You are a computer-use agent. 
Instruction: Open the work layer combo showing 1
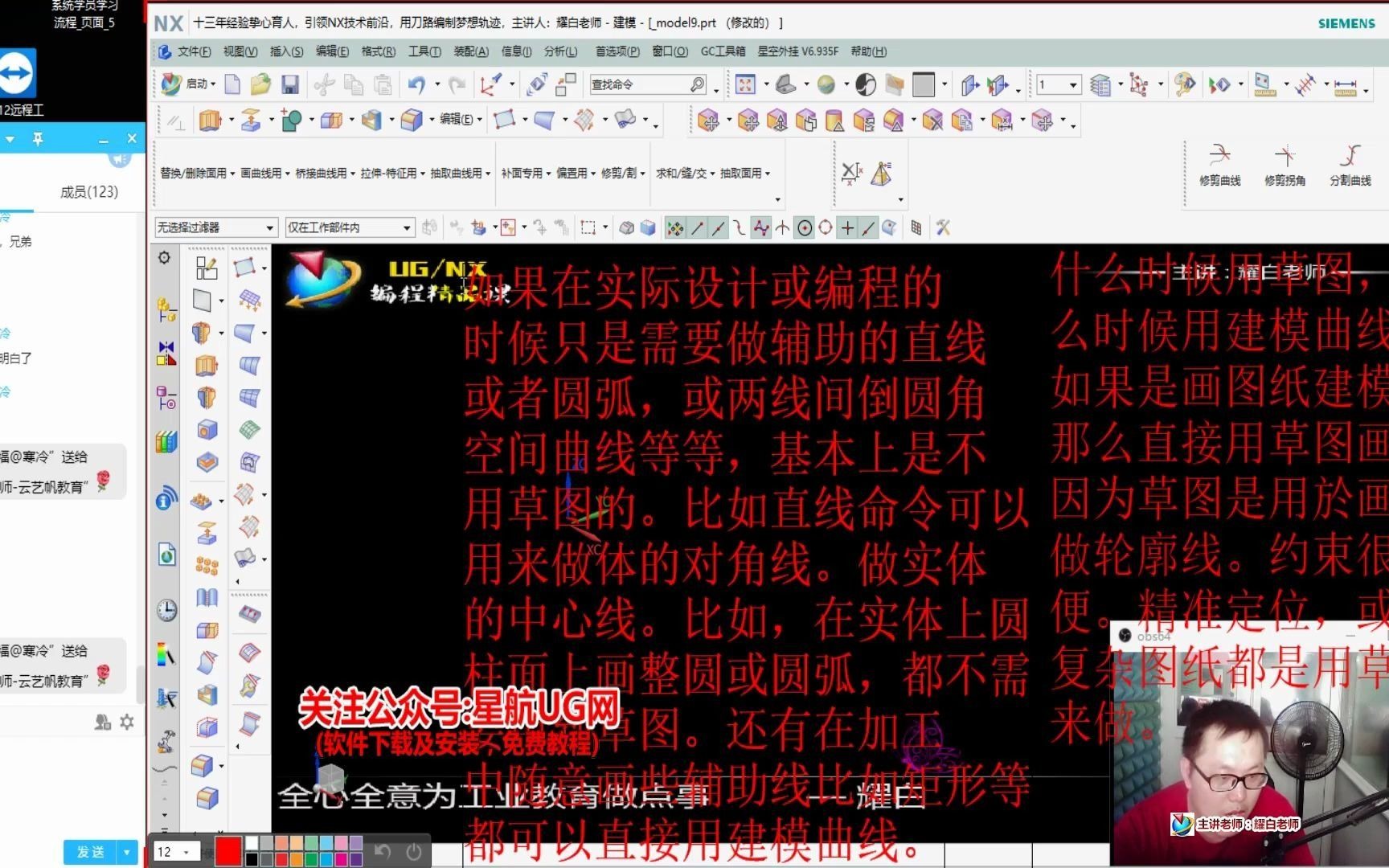(x=1059, y=84)
